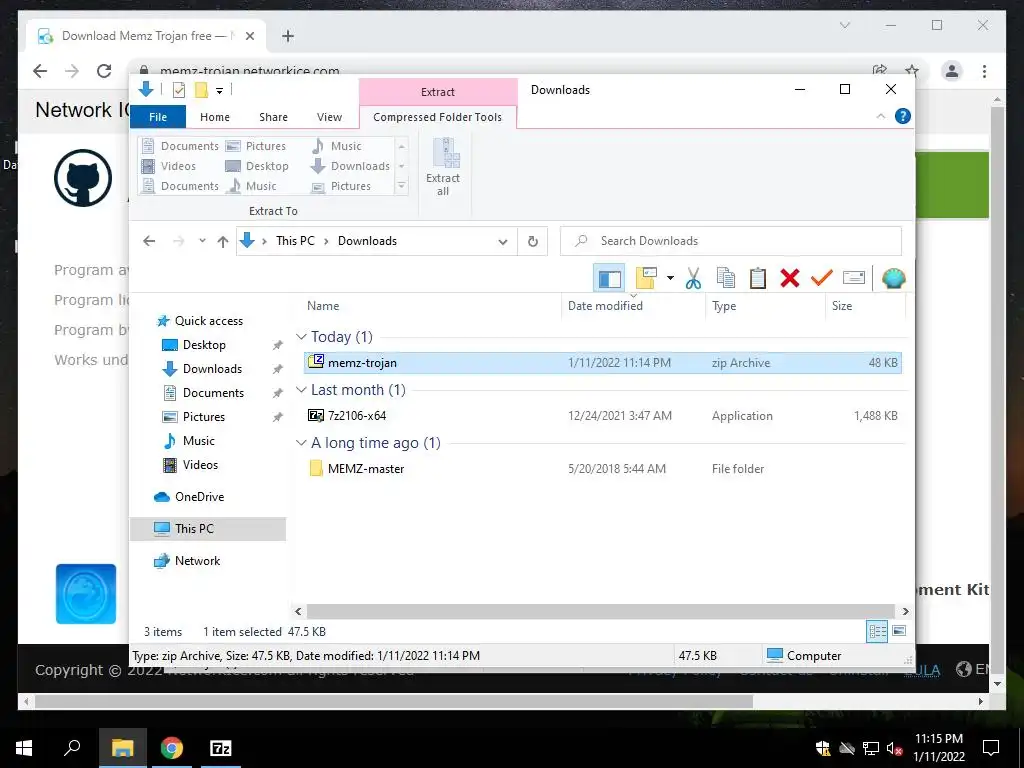This screenshot has width=1024, height=768.
Task: Collapse the Last month group
Action: pos(301,390)
